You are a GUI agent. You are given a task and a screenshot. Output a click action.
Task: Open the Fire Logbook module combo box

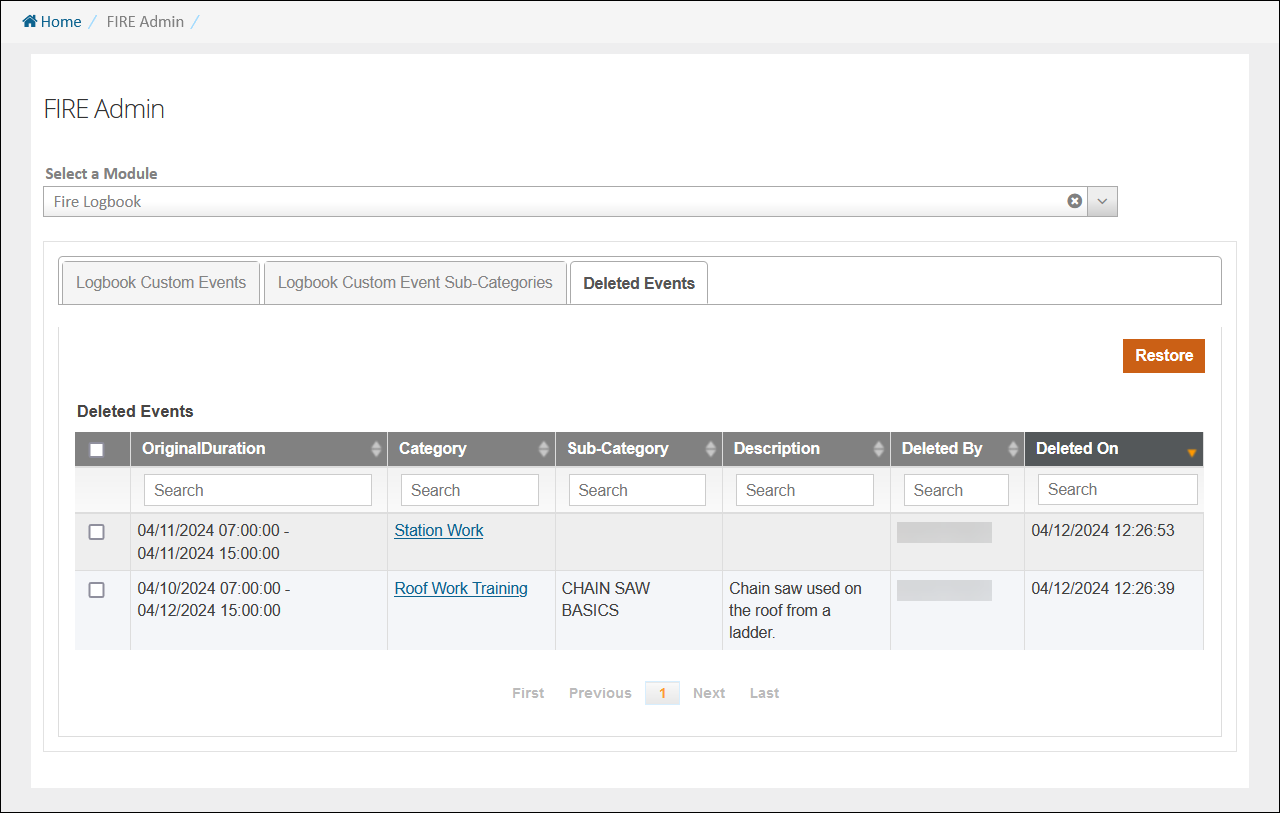pyautogui.click(x=550, y=201)
